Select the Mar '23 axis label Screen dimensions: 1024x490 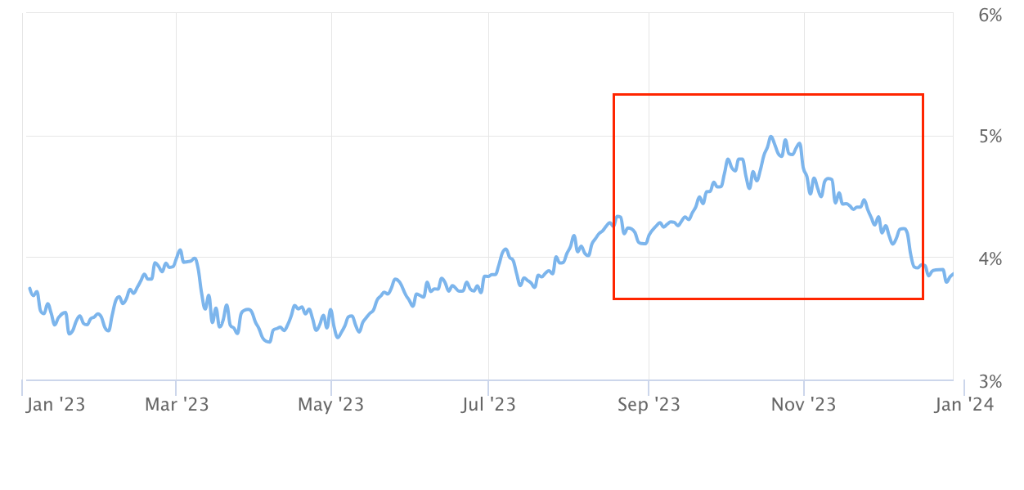click(176, 405)
